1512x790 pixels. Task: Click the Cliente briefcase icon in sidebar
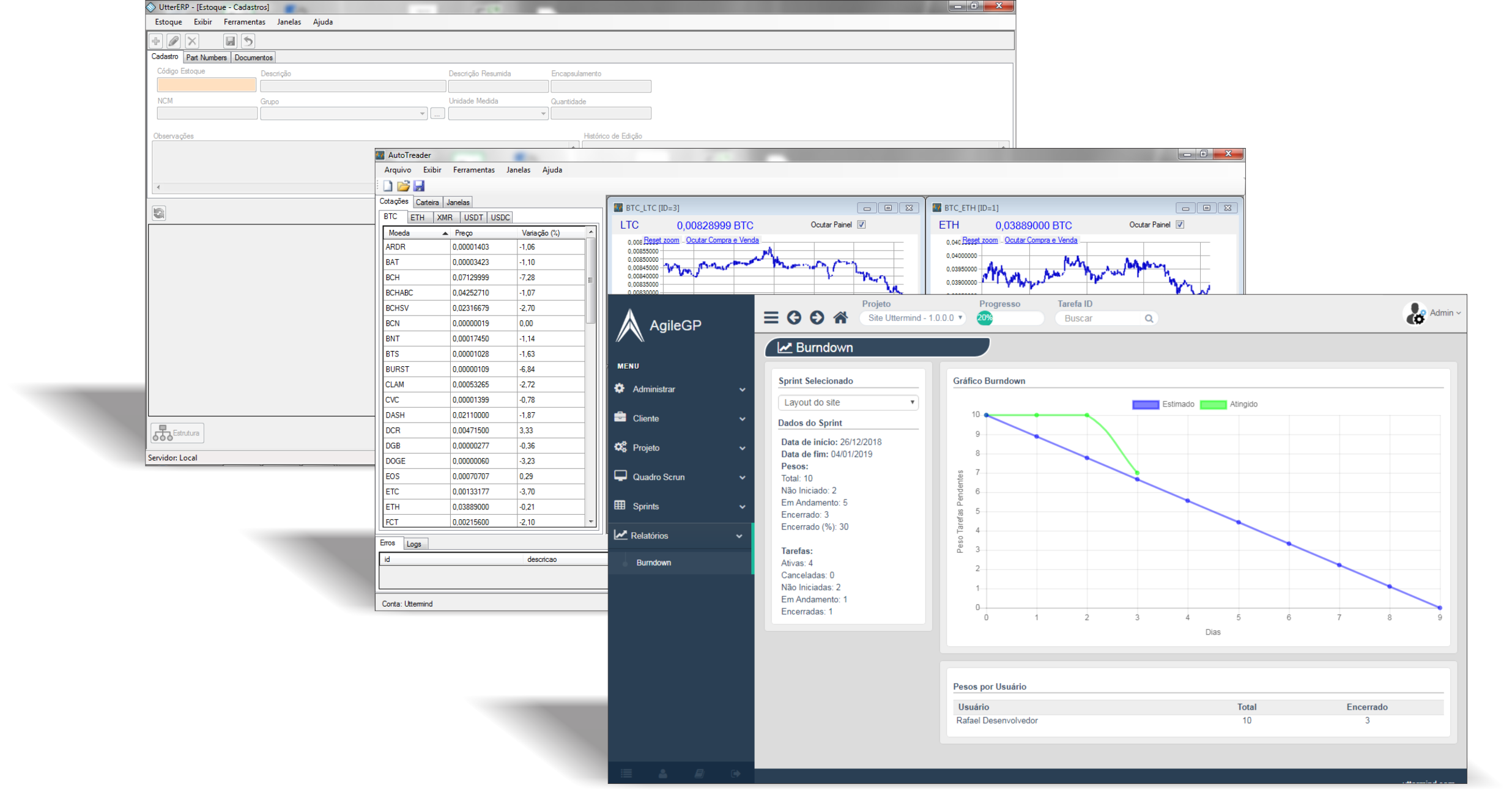tap(620, 417)
